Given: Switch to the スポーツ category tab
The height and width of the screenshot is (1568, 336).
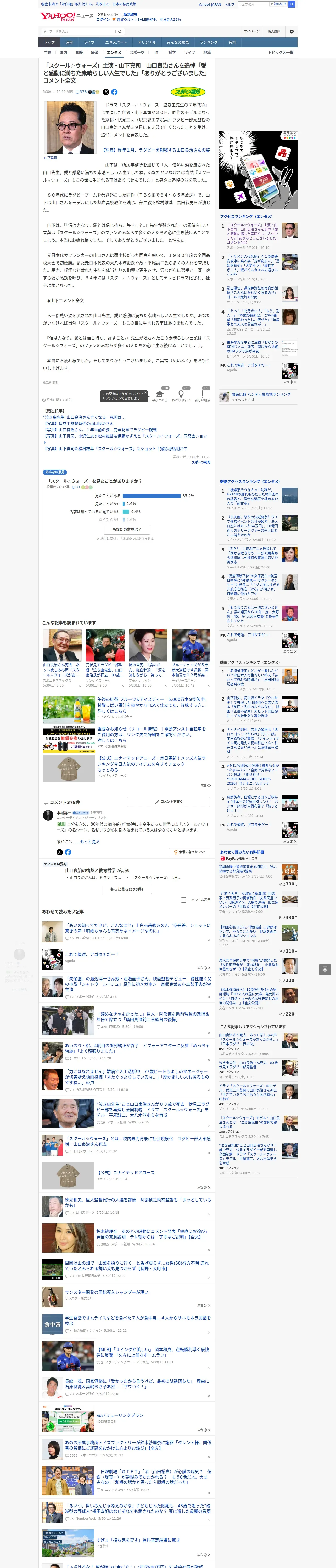Looking at the screenshot, I should pos(137,52).
